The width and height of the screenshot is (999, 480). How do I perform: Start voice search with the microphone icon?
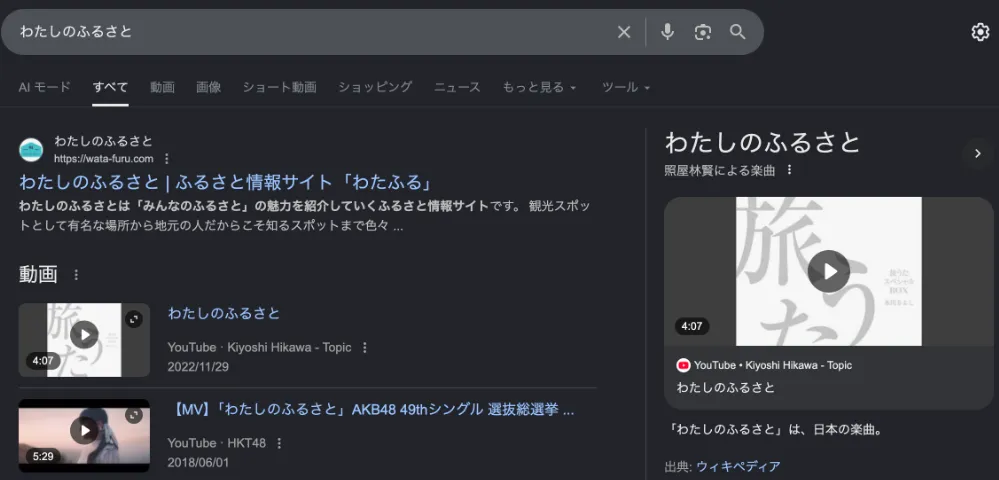tap(667, 32)
